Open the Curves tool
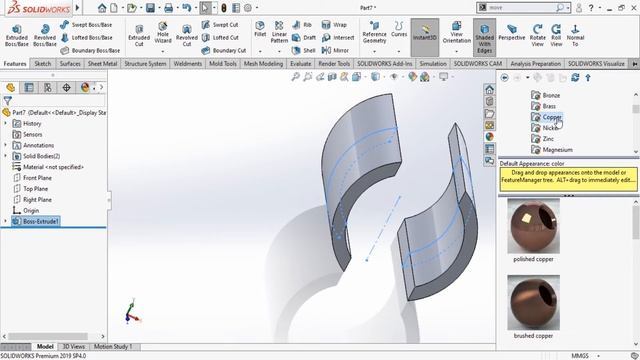This screenshot has height=360, width=640. pos(399,29)
